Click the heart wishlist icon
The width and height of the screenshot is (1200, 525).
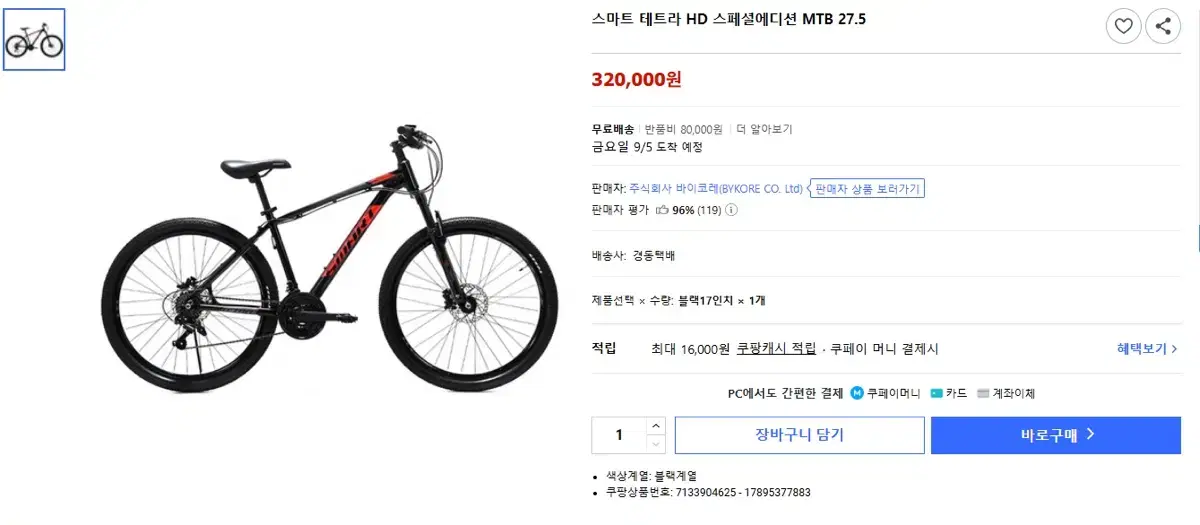[x=1123, y=26]
